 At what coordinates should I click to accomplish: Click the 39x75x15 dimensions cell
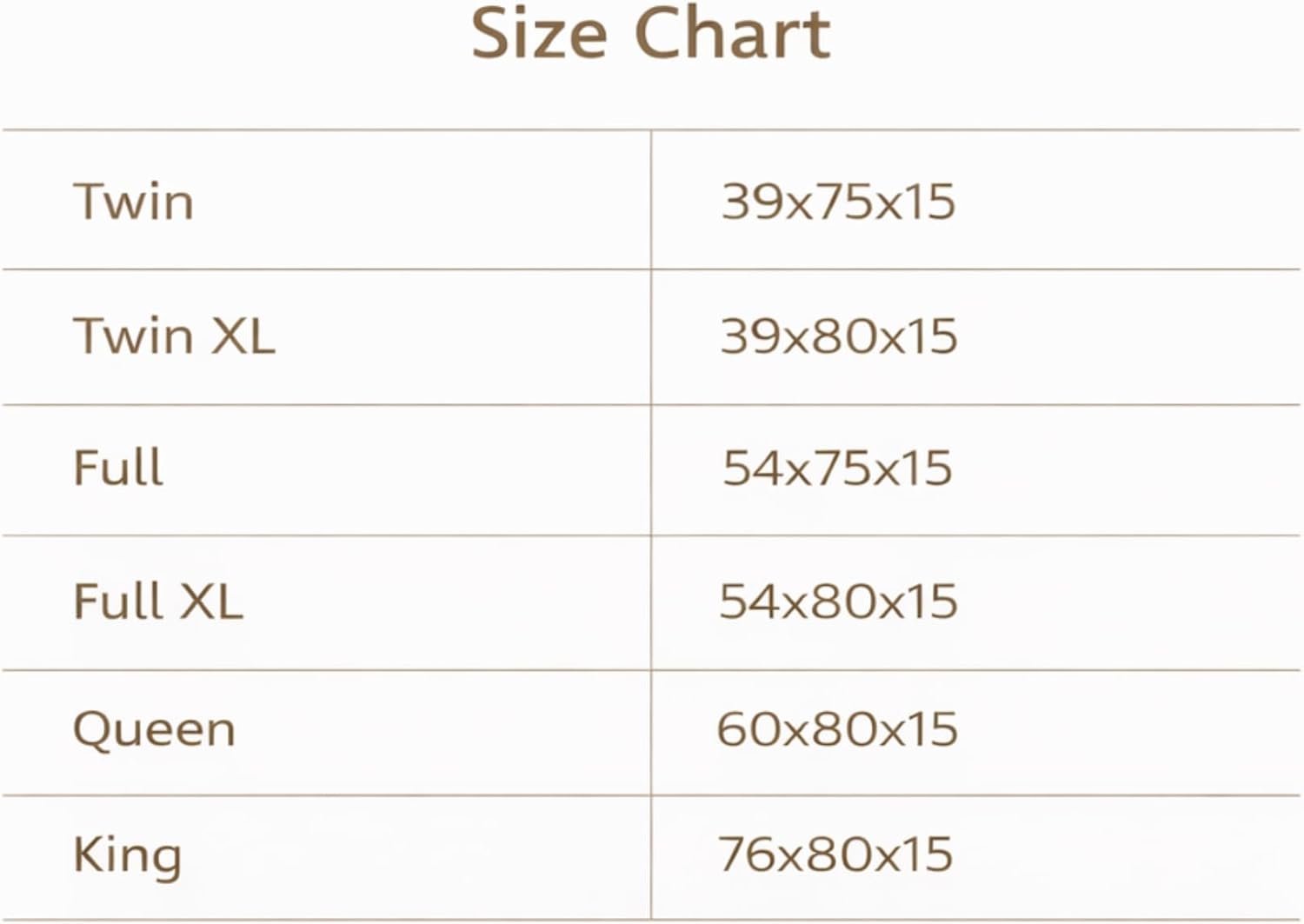click(838, 203)
